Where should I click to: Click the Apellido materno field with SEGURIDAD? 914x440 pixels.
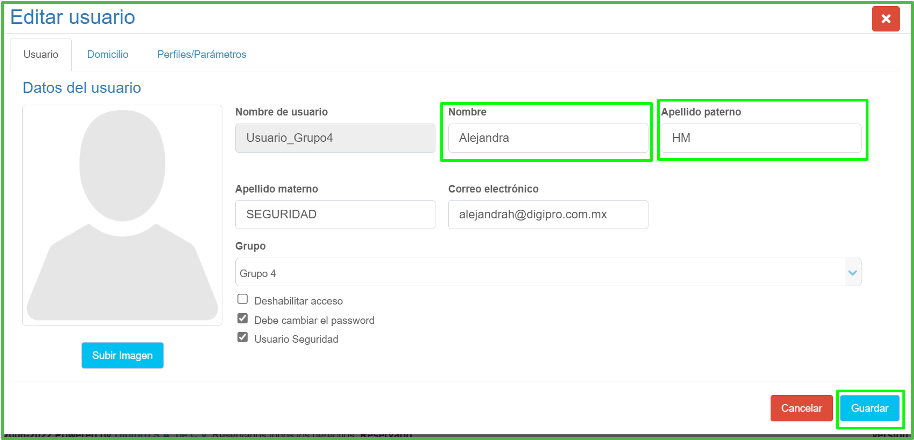pos(335,215)
